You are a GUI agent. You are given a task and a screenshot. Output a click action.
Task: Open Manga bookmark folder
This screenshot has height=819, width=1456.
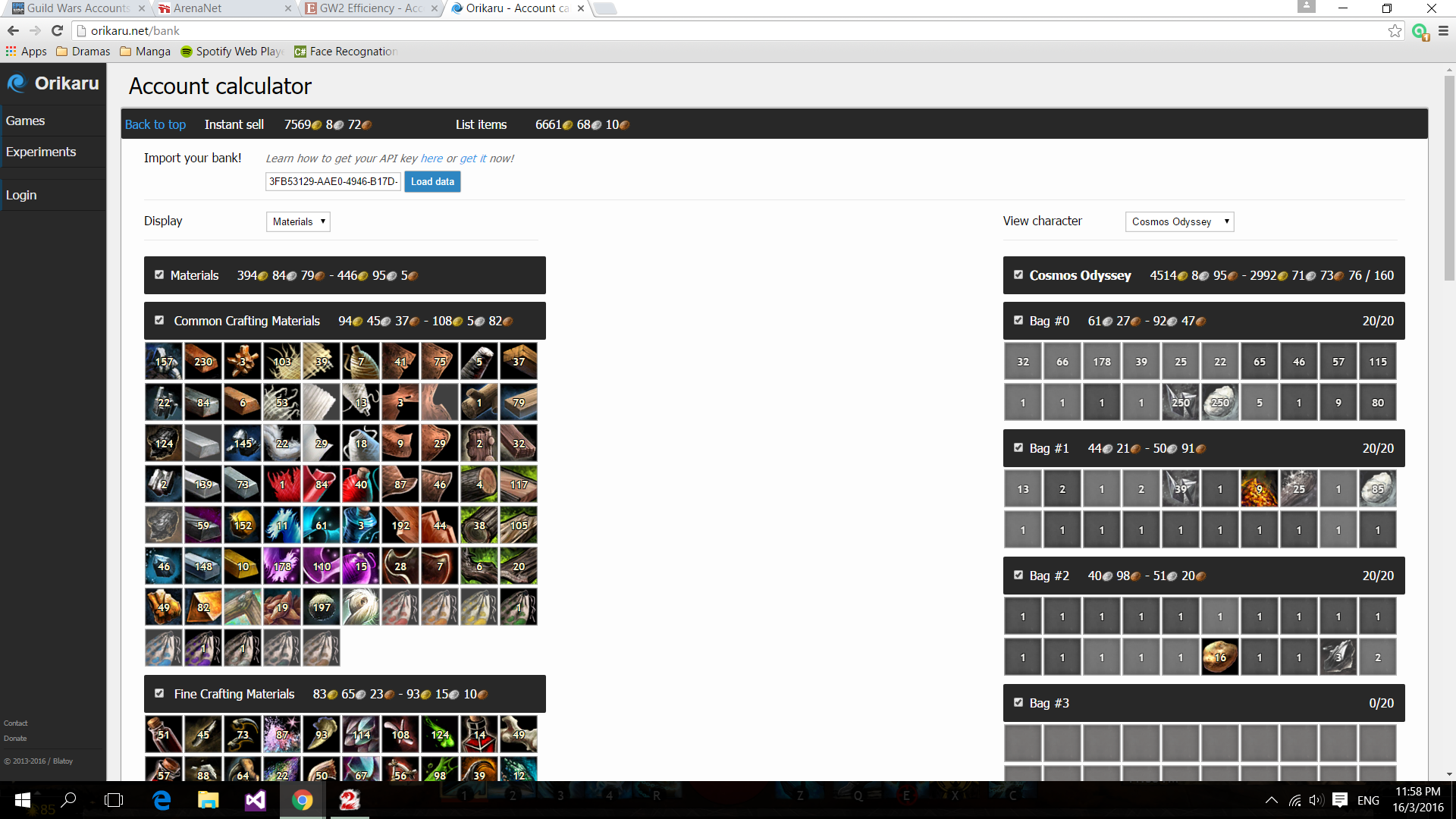point(145,52)
